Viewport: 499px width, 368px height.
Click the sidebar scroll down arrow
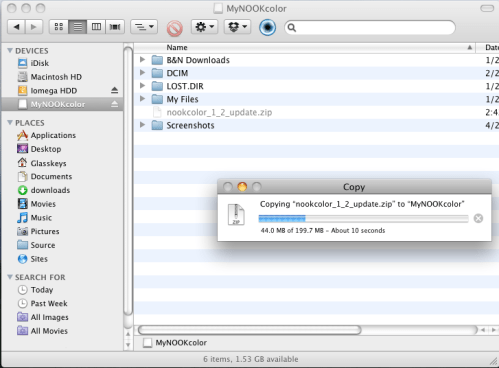click(x=128, y=345)
